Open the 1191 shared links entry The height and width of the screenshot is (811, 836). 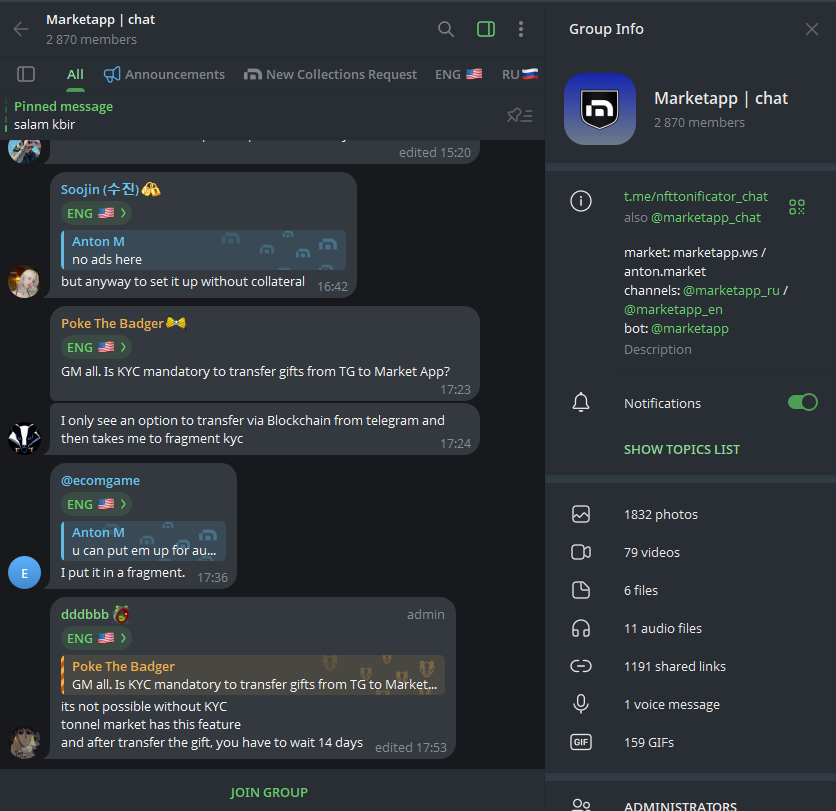[690, 667]
